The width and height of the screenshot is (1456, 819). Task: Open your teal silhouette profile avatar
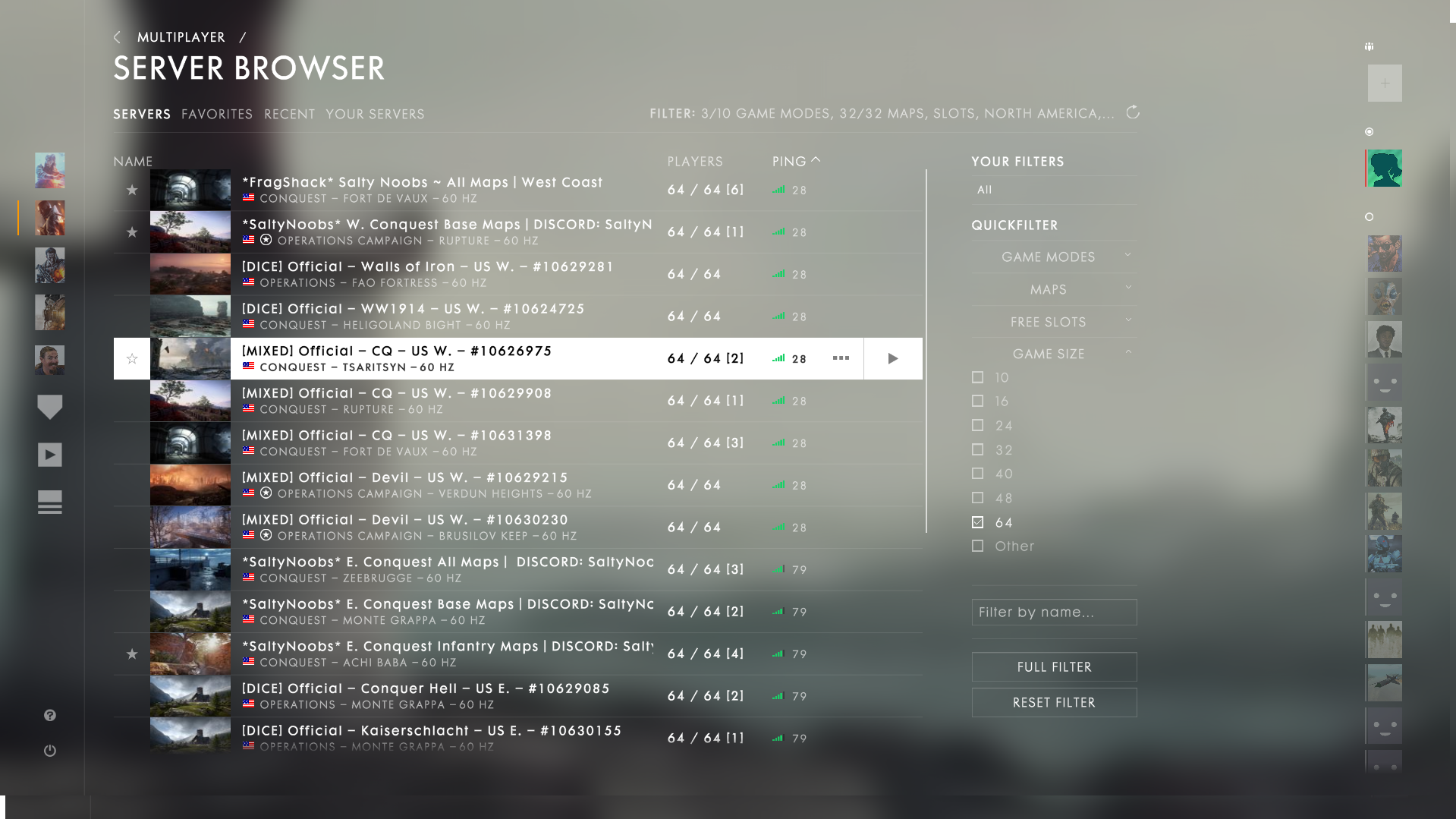(1385, 168)
